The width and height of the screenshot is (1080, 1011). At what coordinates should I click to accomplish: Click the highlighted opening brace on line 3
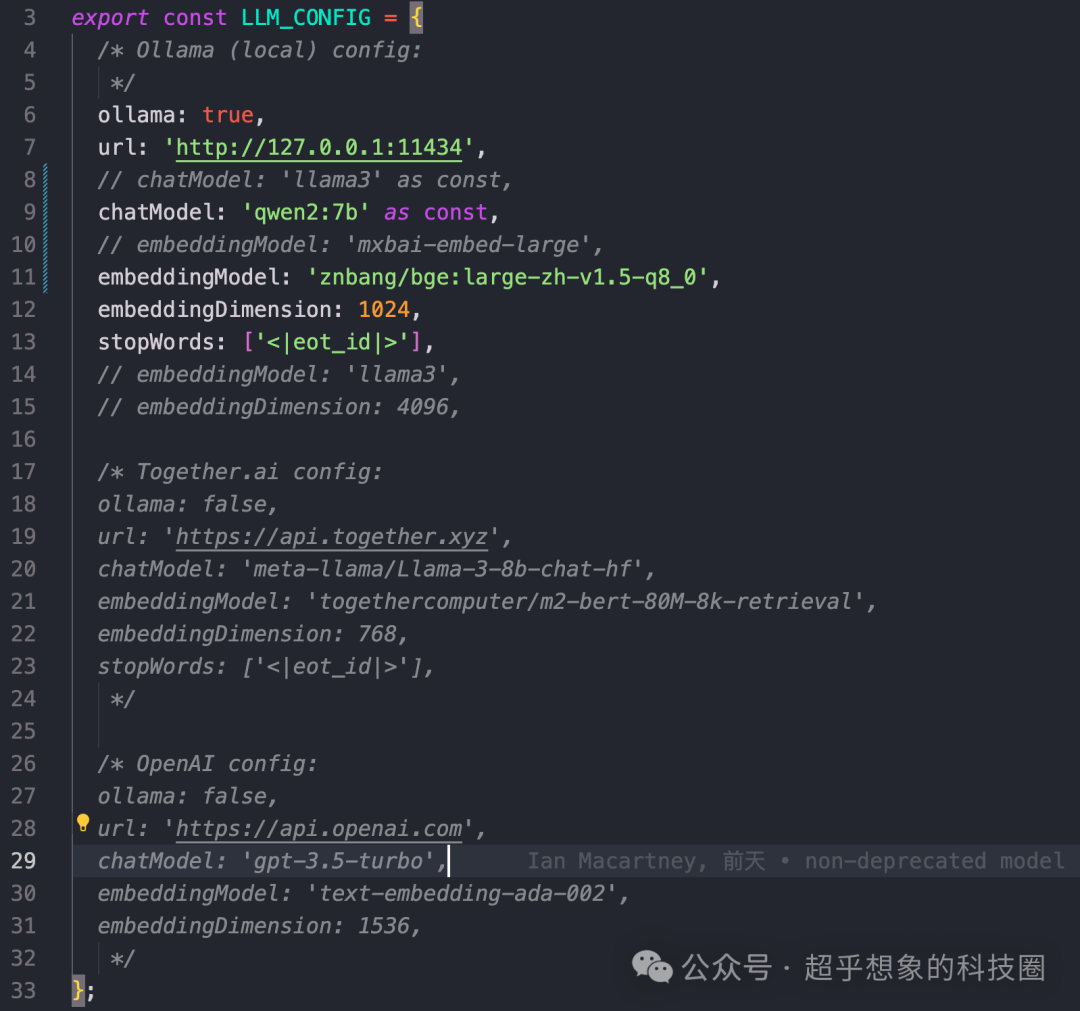tap(416, 18)
